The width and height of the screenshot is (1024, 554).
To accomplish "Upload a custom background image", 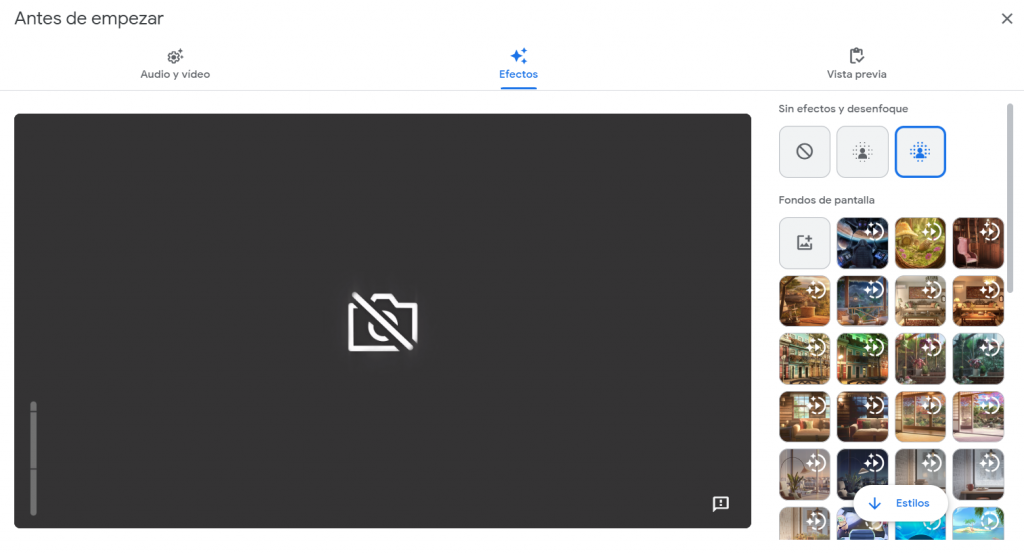I will pyautogui.click(x=804, y=243).
